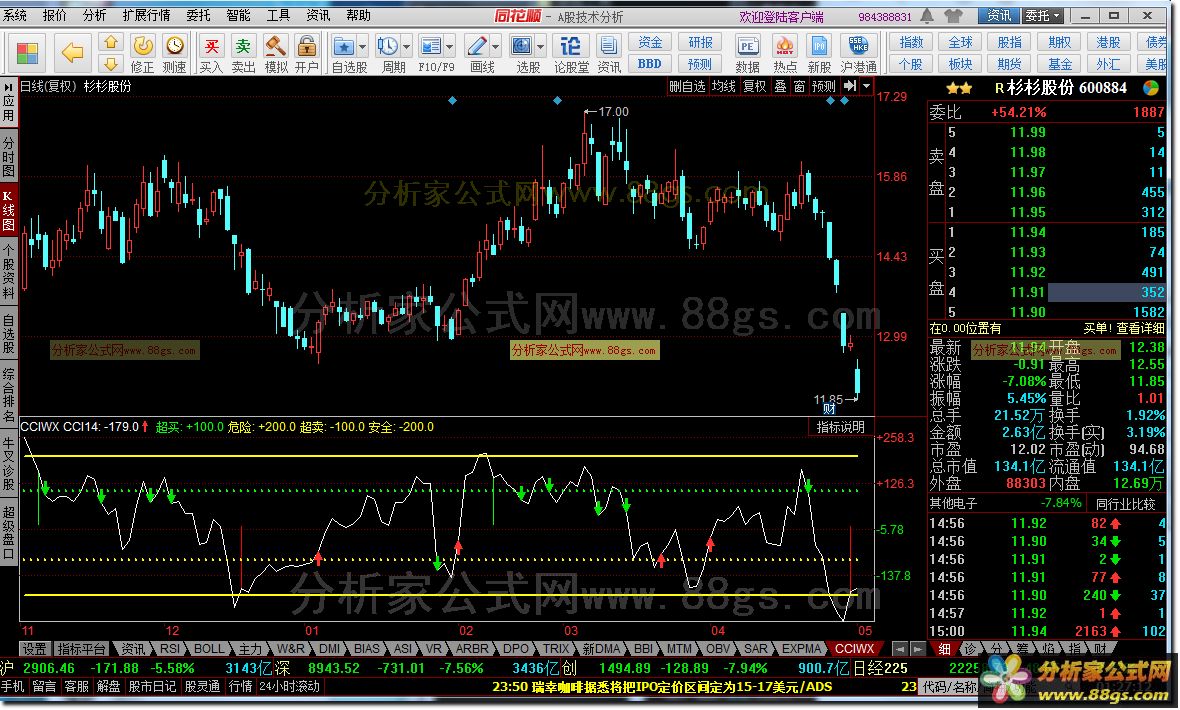Open the 画线 dropdown arrow
Image resolution: width=1180 pixels, height=710 pixels.
[495, 47]
